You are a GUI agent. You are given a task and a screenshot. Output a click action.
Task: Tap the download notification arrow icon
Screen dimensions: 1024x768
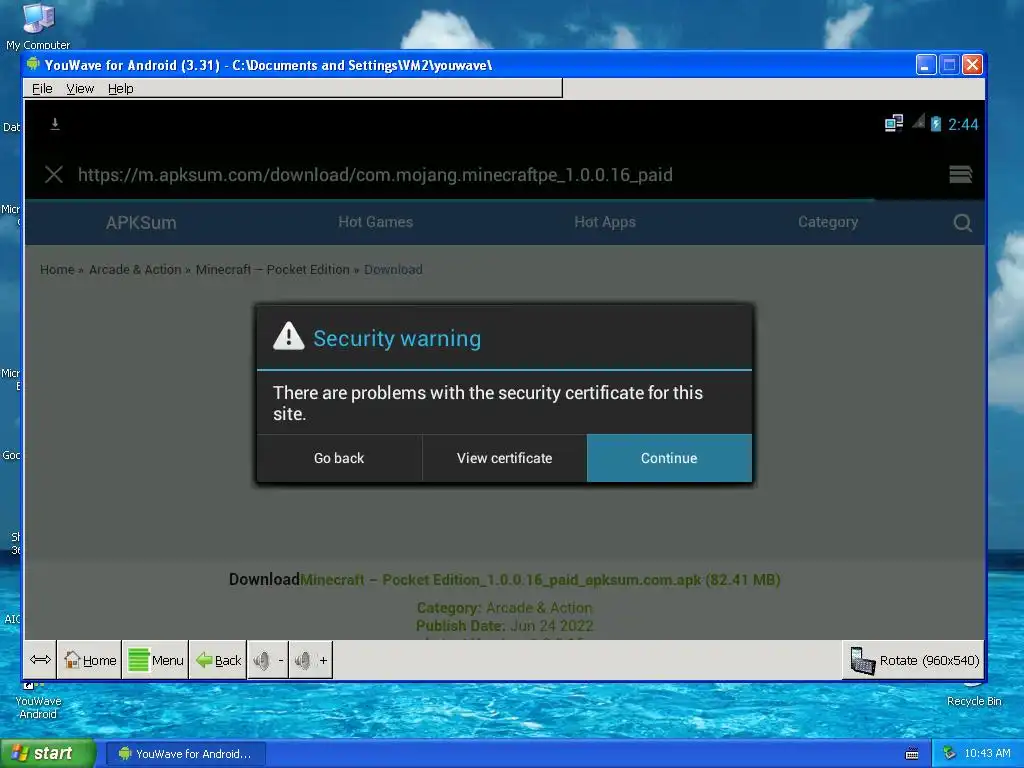[55, 123]
